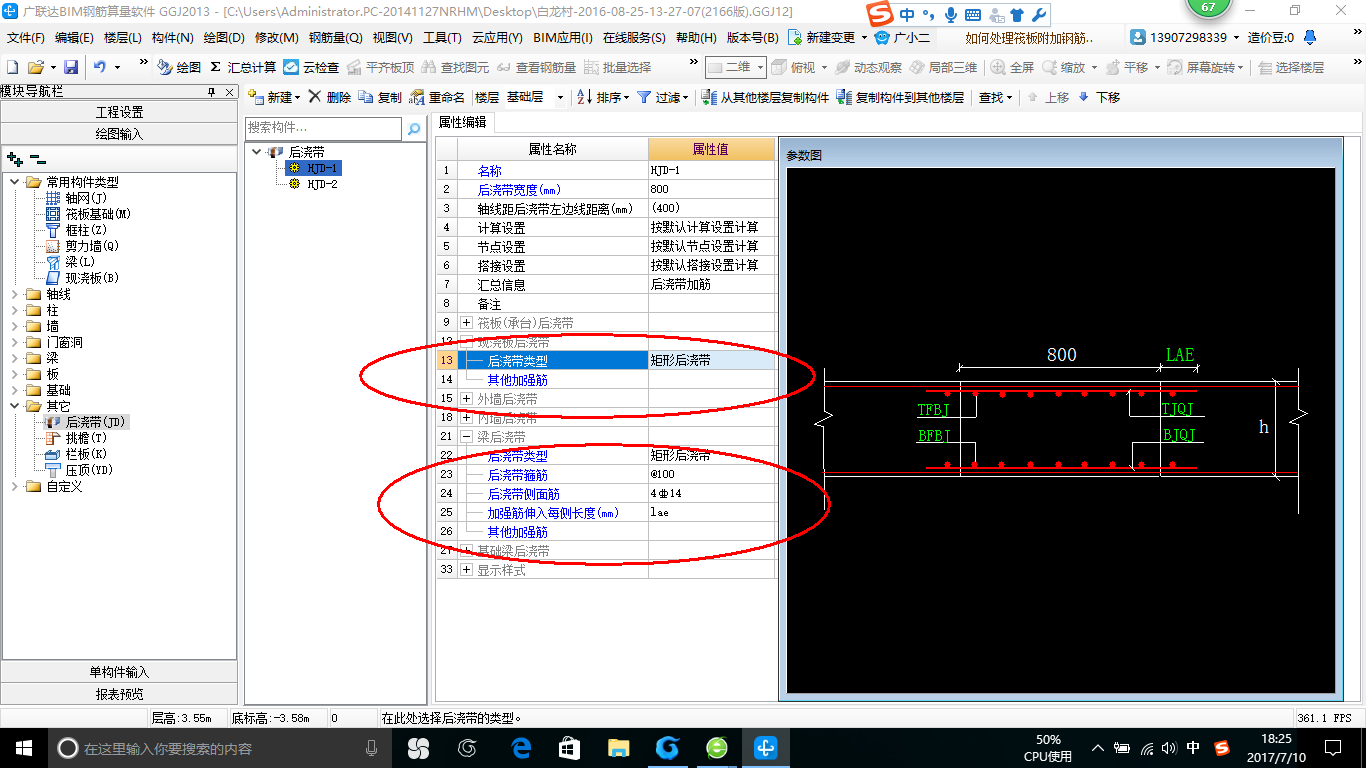This screenshot has height=768, width=1366.
Task: Open File Explorer from taskbar
Action: [619, 748]
